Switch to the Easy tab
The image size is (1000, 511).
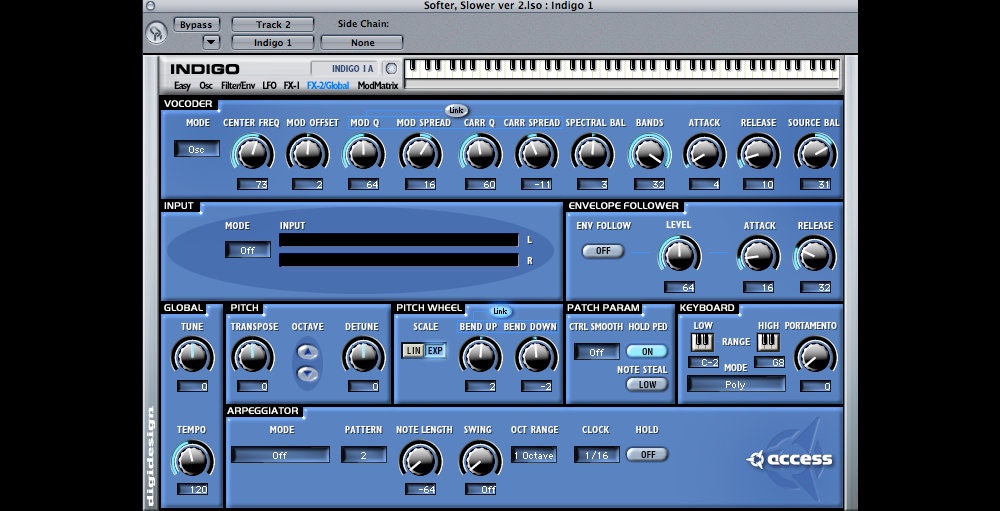[182, 85]
